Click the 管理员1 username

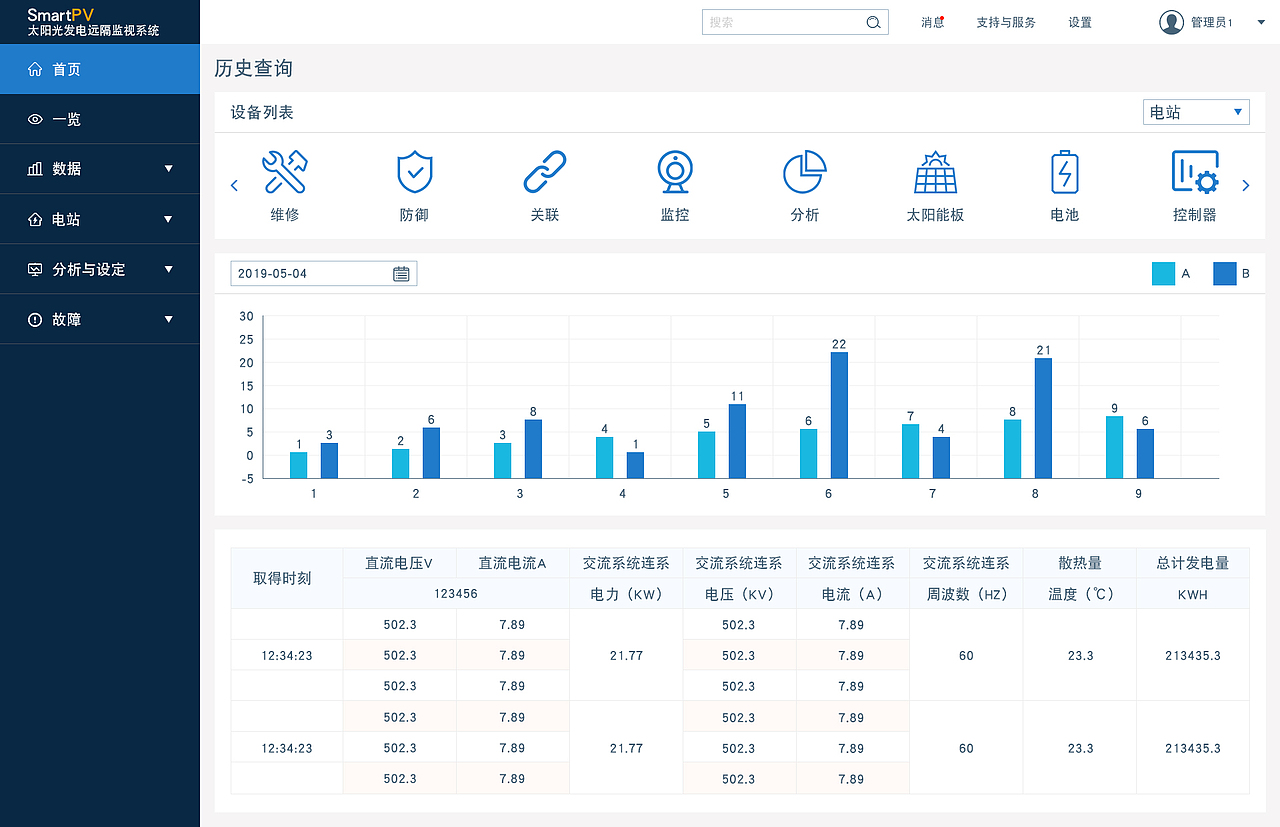coord(1212,22)
